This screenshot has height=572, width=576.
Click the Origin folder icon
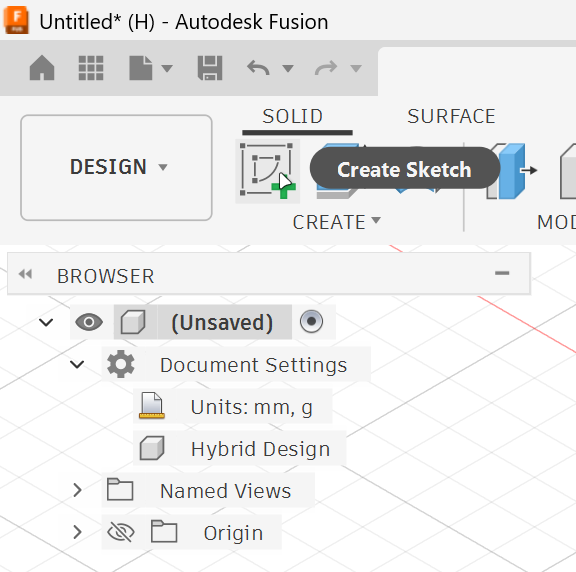pyautogui.click(x=164, y=531)
